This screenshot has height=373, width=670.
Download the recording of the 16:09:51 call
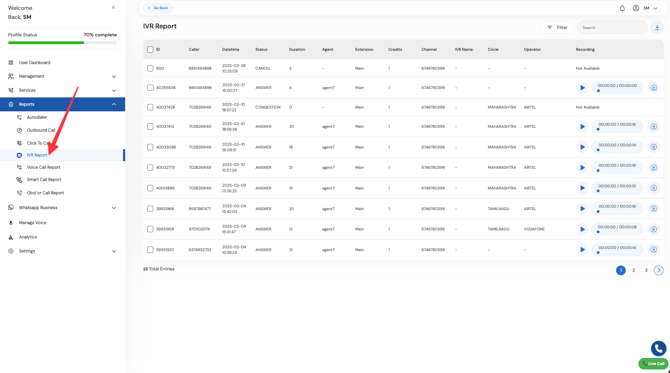click(x=653, y=147)
